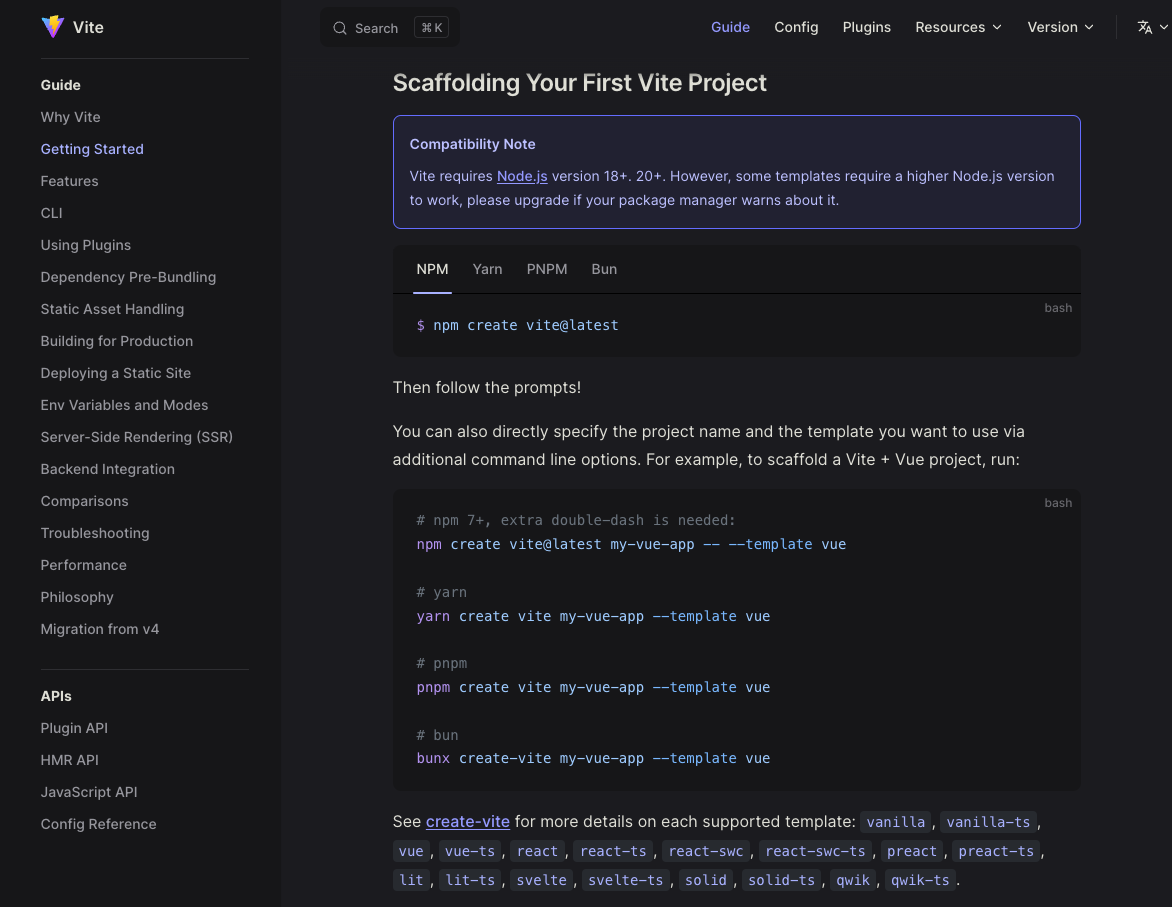1172x907 pixels.
Task: Click the 'vanilla-ts' template tag
Action: click(x=988, y=823)
